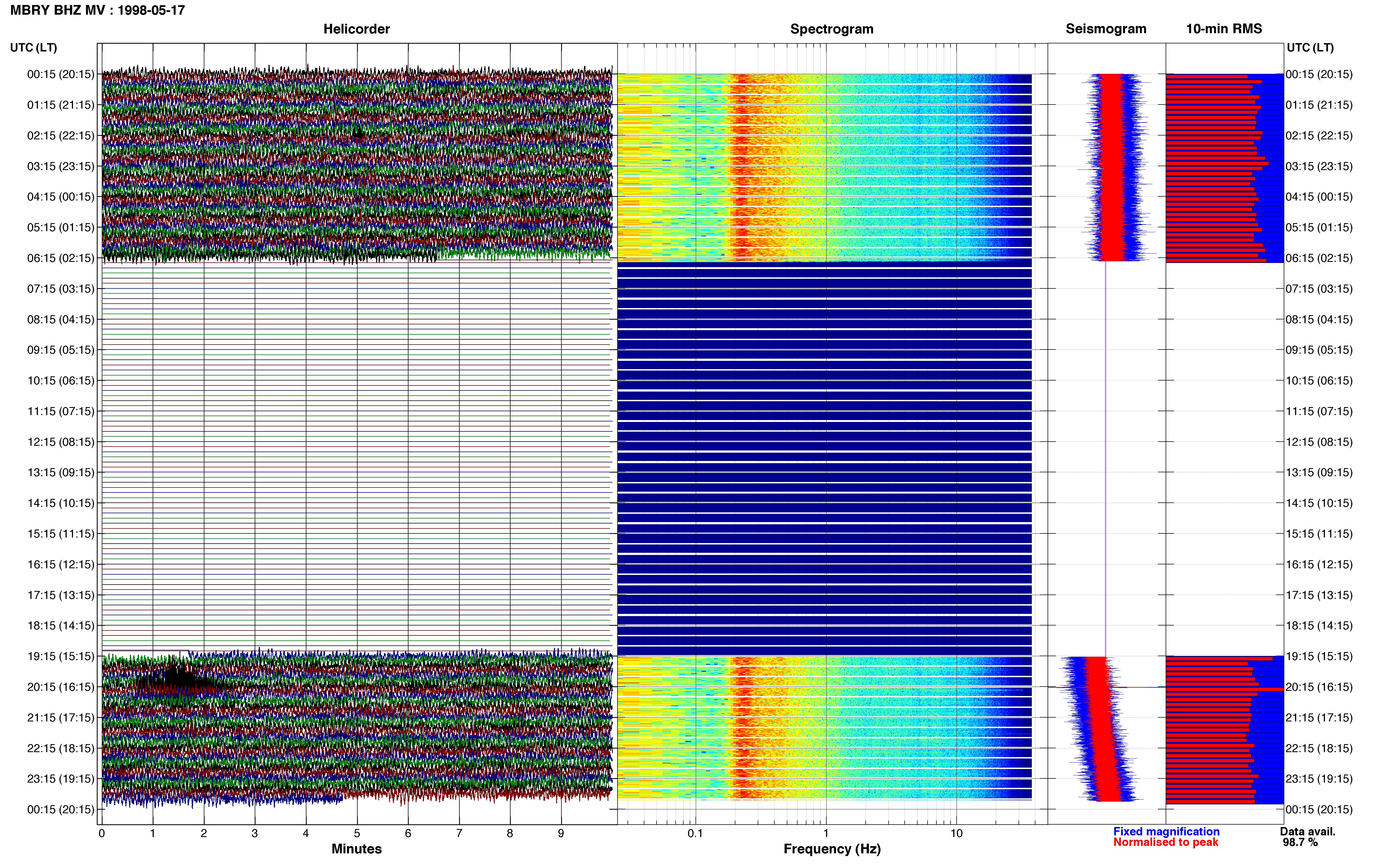Click tick label '9' on the Minutes axis
1388x868 pixels.
pyautogui.click(x=561, y=833)
